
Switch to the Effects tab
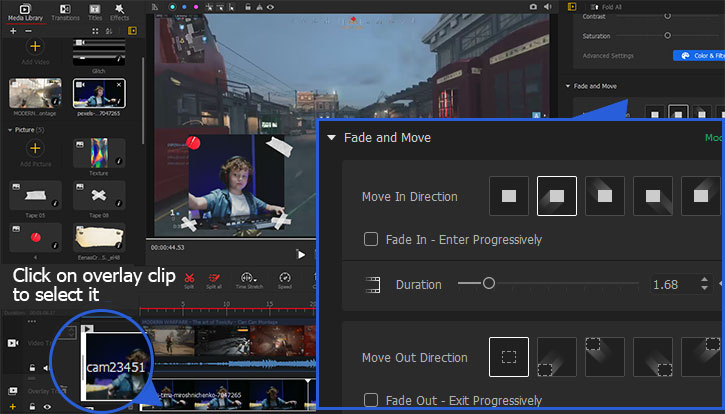tap(120, 12)
